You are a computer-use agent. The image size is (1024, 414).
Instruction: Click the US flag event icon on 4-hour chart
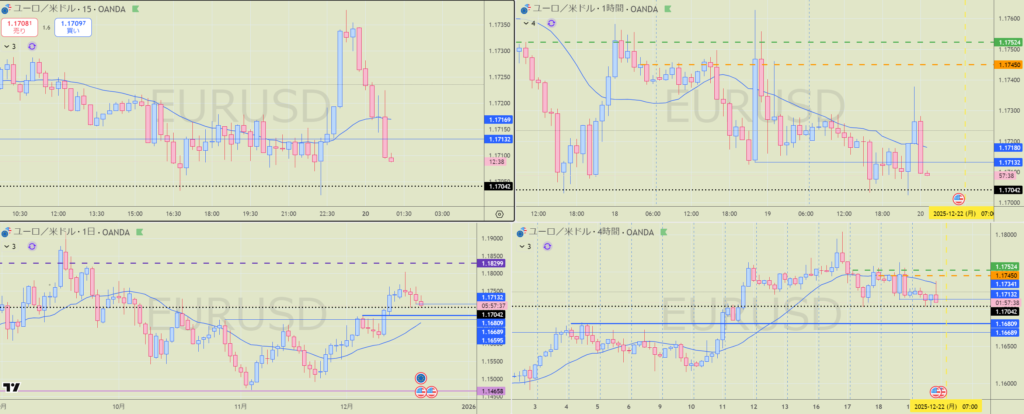(939, 391)
